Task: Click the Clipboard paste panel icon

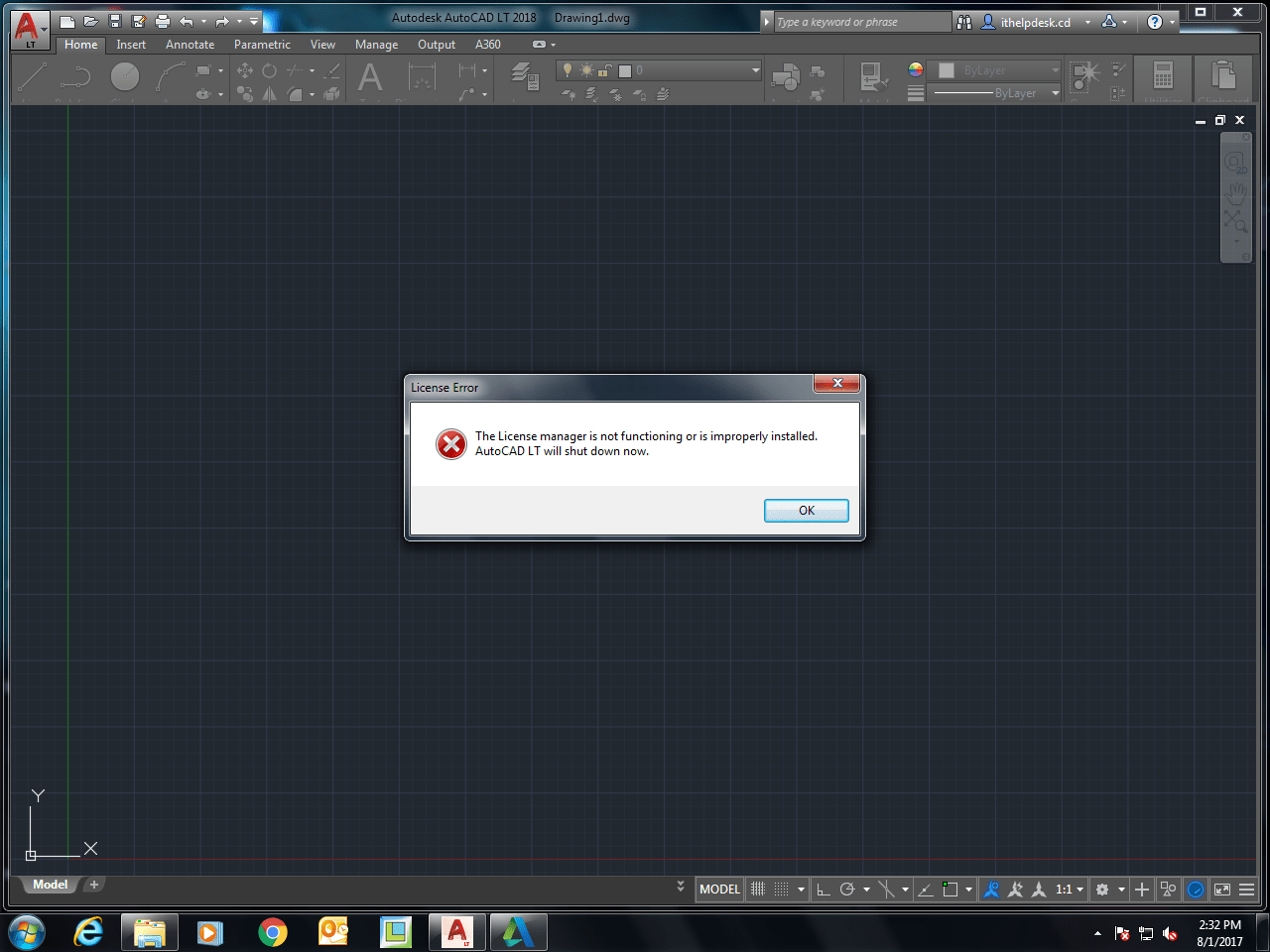Action: [1223, 77]
